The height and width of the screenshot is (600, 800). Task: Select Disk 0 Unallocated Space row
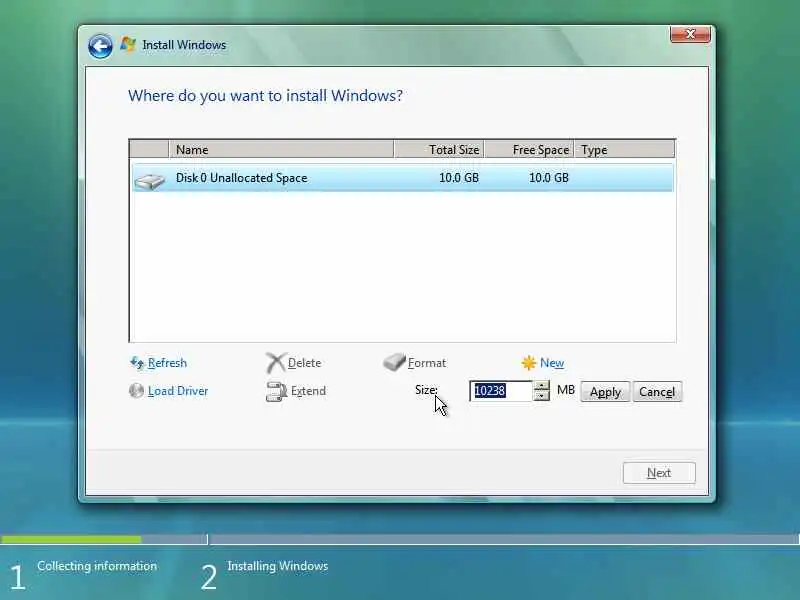403,178
